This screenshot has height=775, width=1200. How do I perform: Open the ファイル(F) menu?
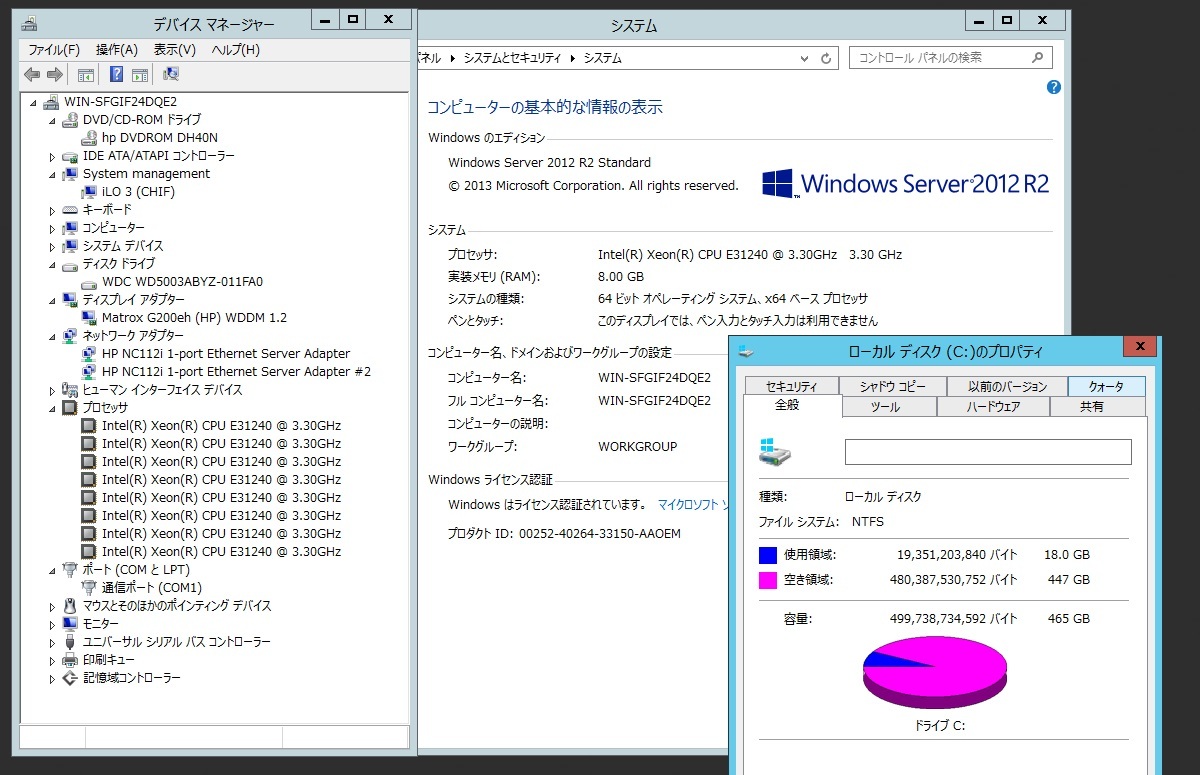coord(54,49)
